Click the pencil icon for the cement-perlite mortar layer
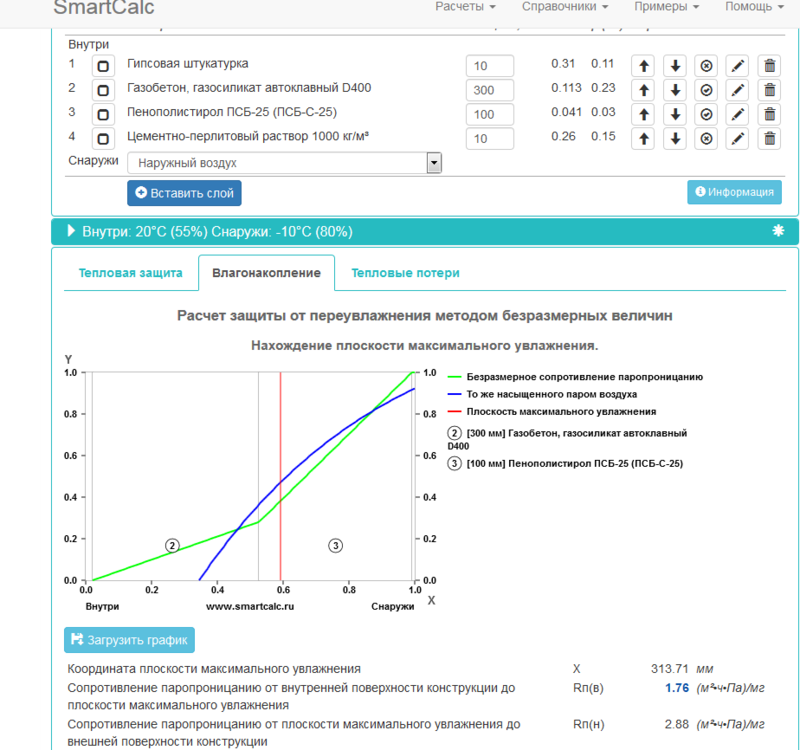Viewport: 800px width, 750px height. coord(737,138)
